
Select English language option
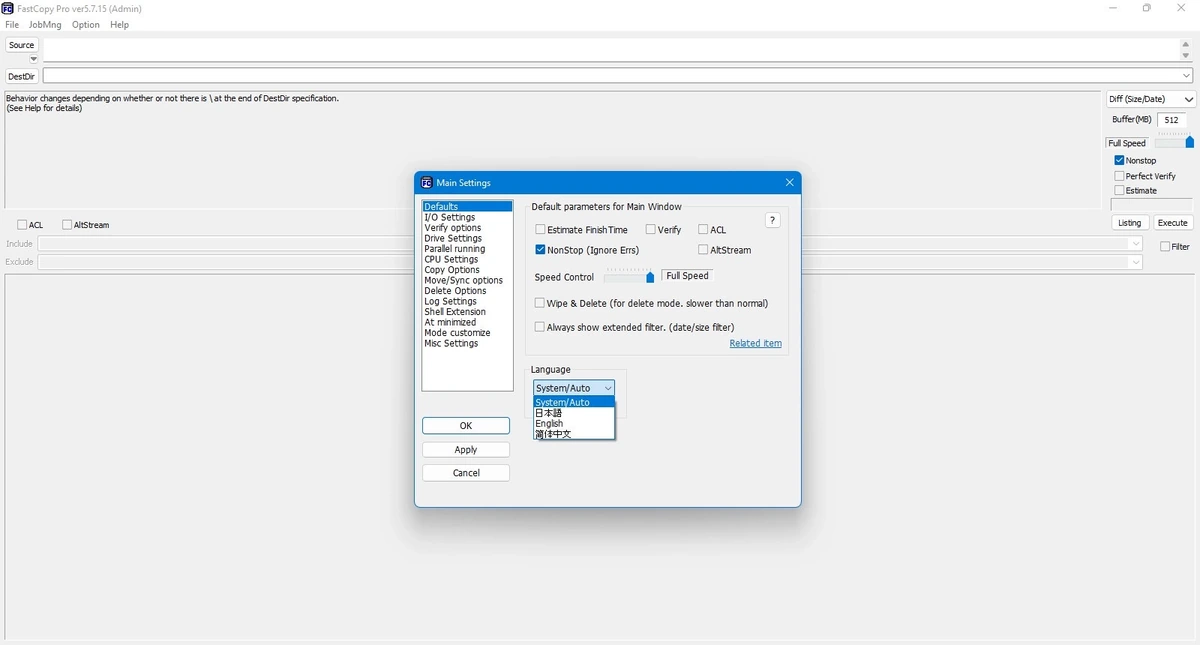coord(574,423)
